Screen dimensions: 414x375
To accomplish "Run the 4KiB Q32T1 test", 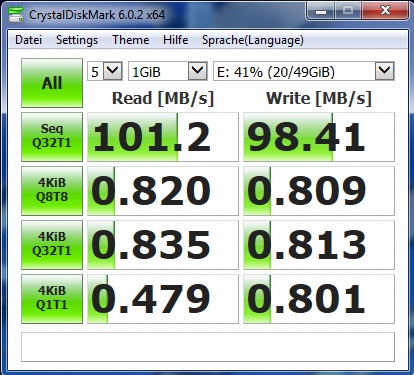I will point(52,245).
